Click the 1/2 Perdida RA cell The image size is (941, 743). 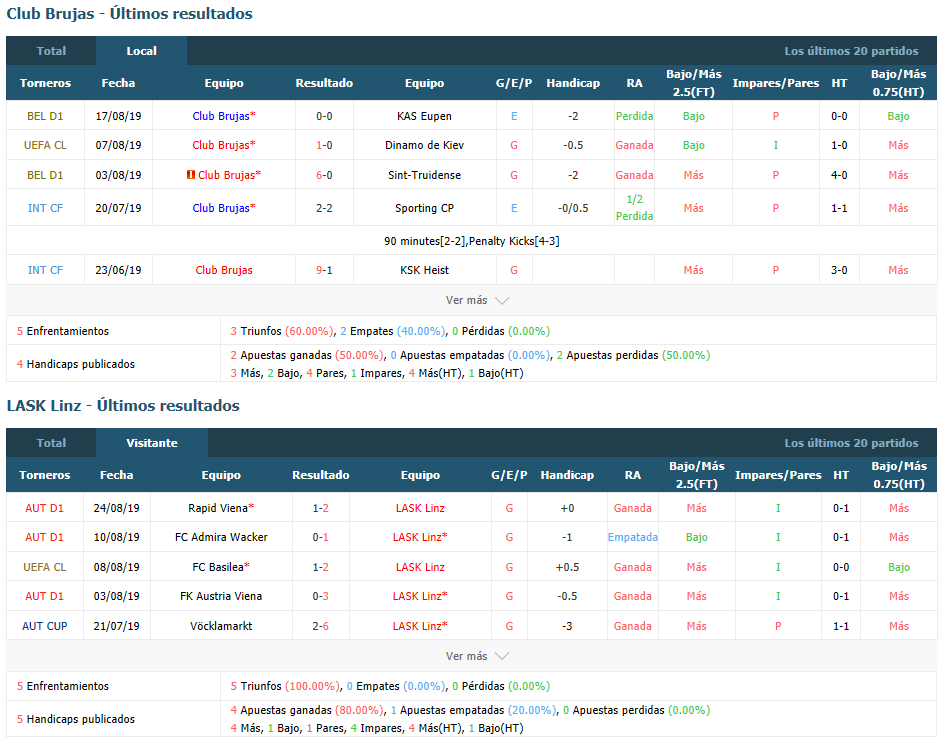click(634, 208)
